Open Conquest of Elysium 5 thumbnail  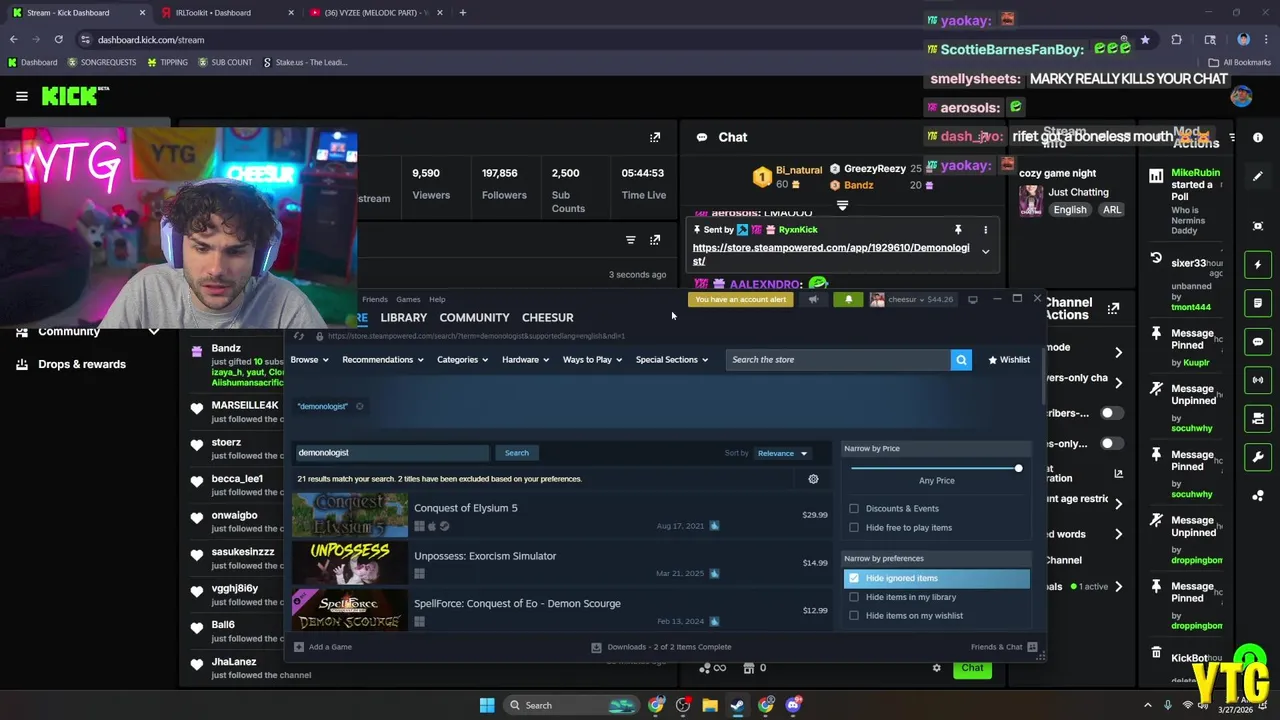pos(350,515)
